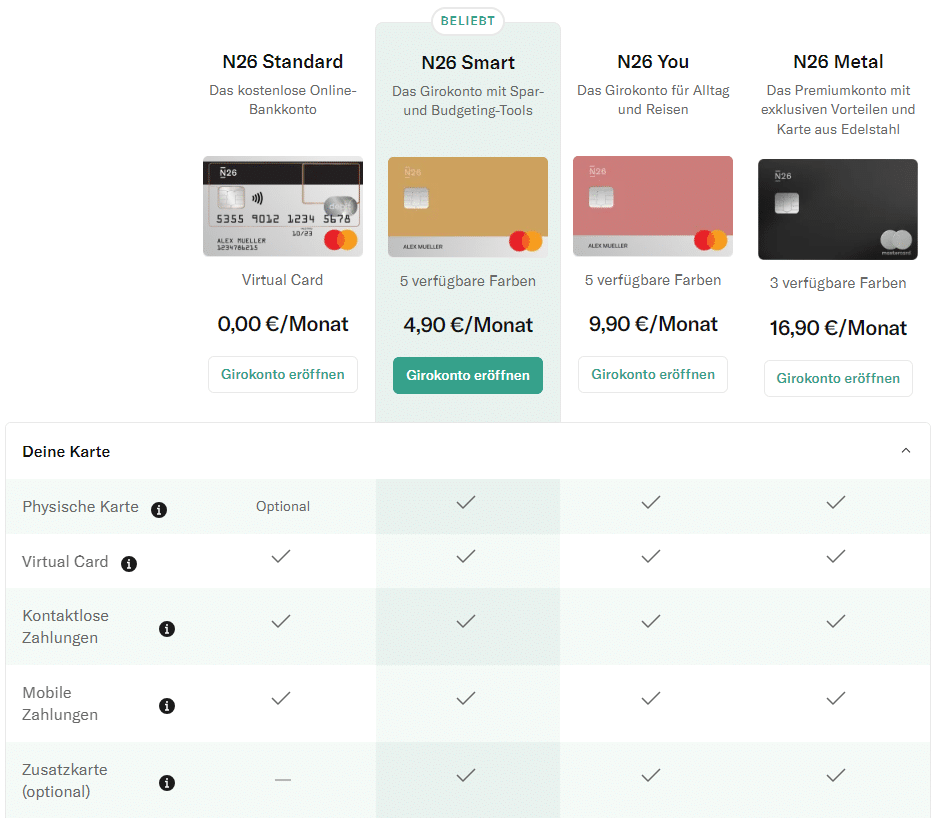This screenshot has width=934, height=818.
Task: Click the N26 Standard heading
Action: pos(283,61)
